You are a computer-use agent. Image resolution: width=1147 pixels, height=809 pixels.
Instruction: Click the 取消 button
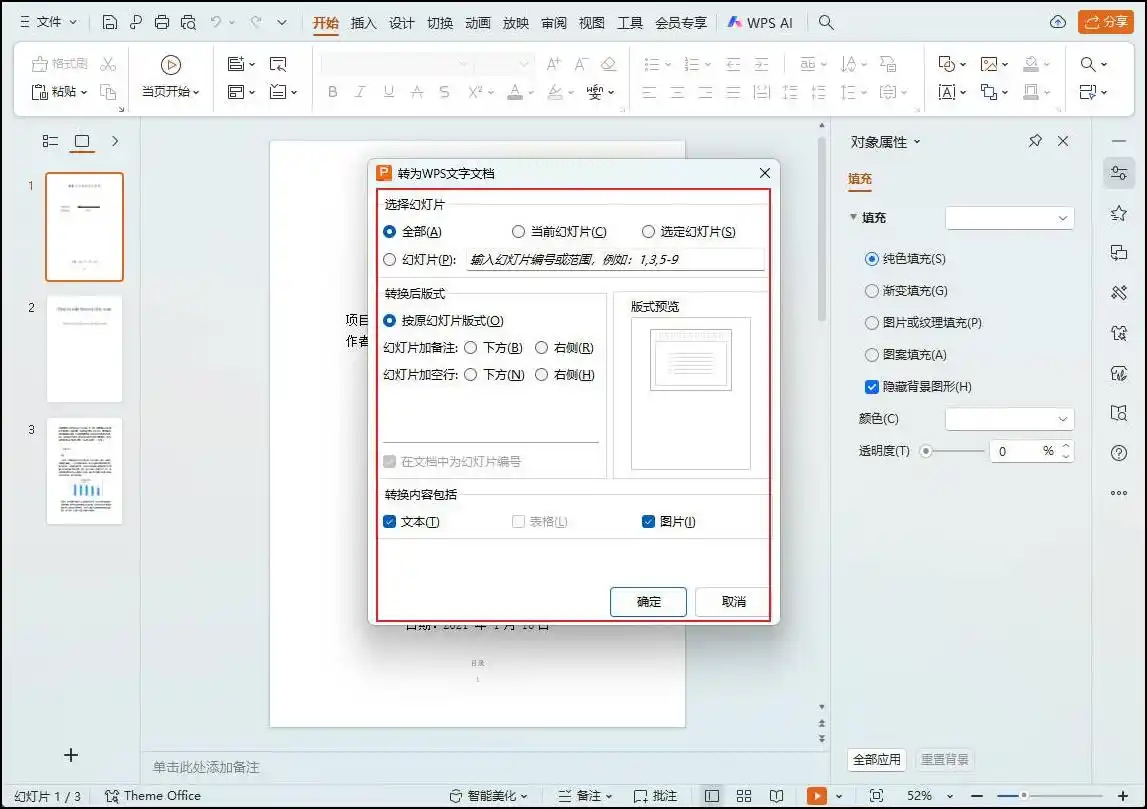pyautogui.click(x=733, y=602)
